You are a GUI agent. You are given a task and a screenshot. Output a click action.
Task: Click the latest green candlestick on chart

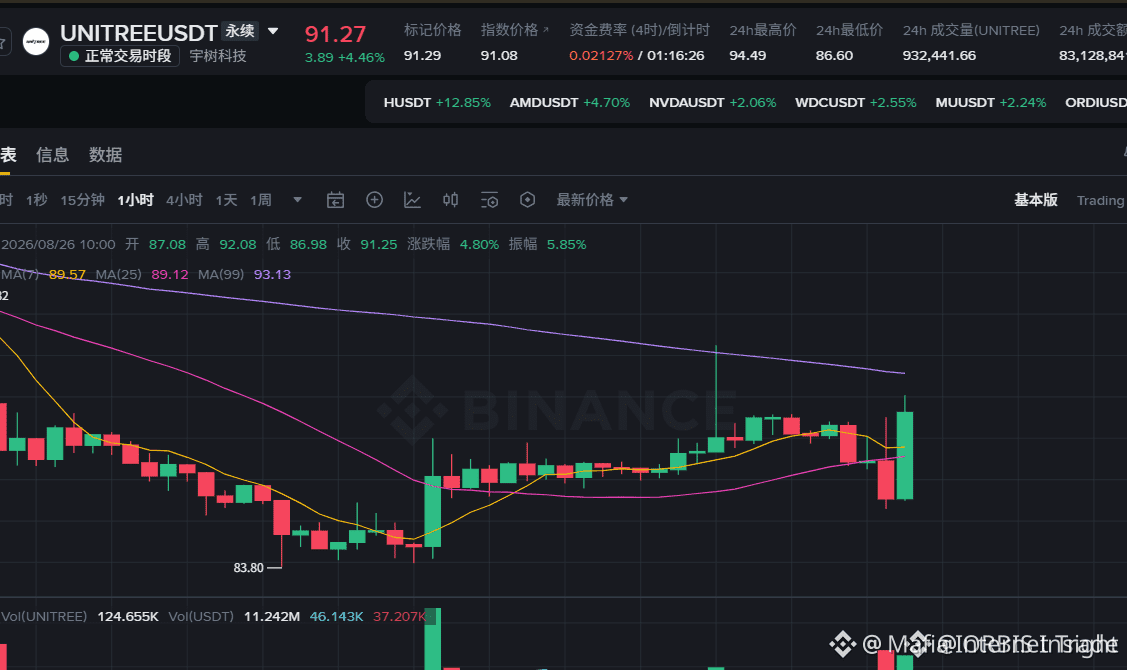coord(905,455)
